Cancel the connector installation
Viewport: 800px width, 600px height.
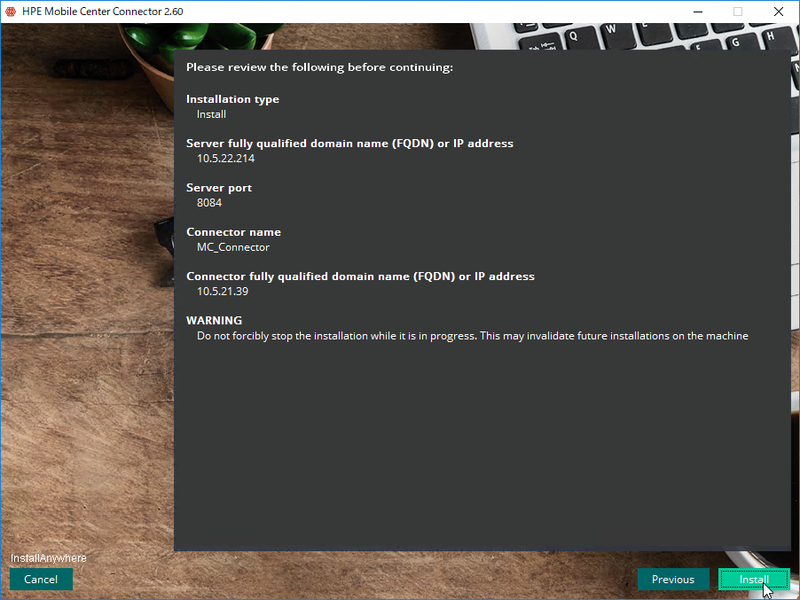pyautogui.click(x=41, y=579)
